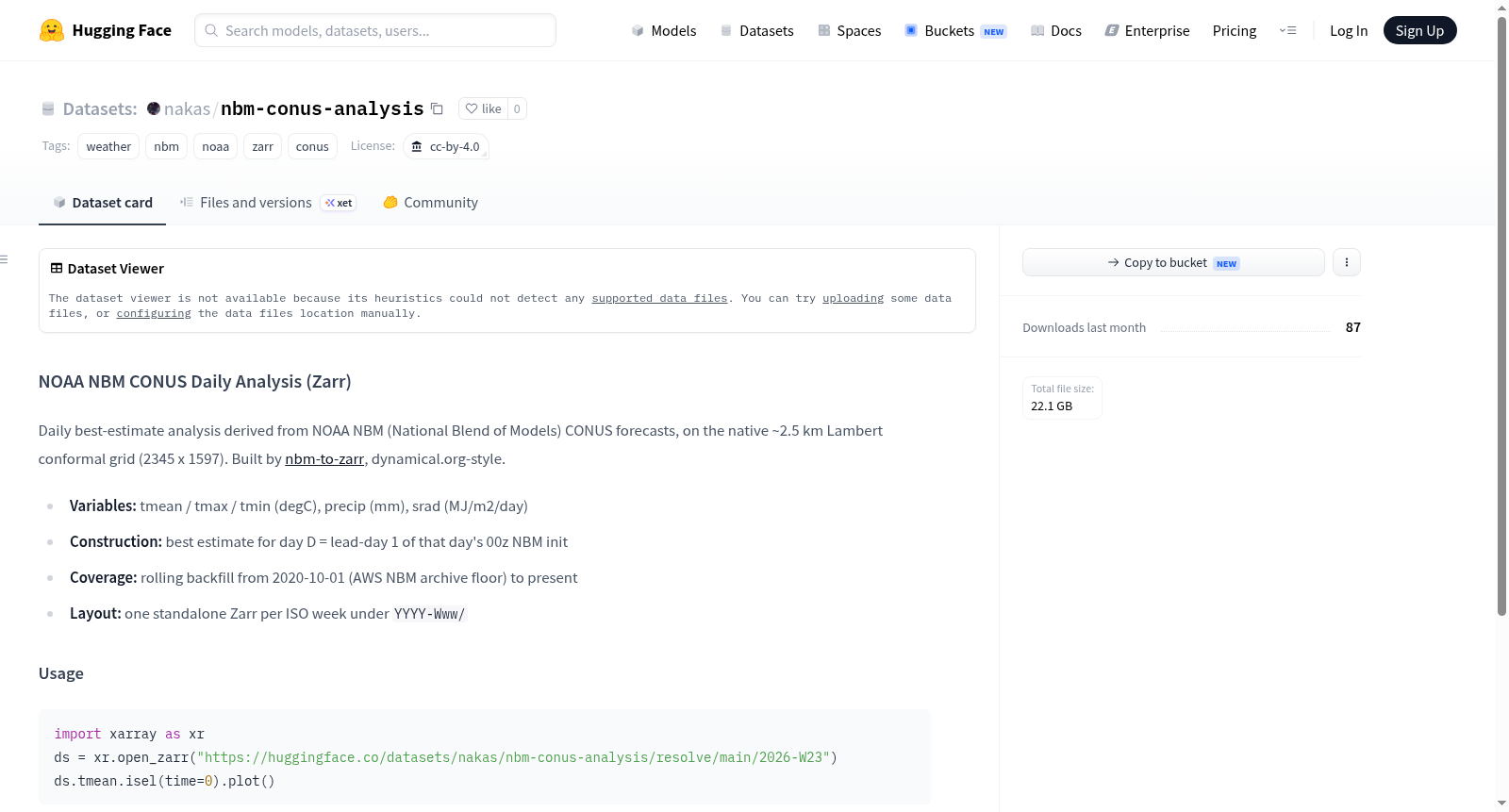Viewport: 1509px width, 812px height.
Task: Click the YYYY-Www/ inline code text
Action: pyautogui.click(x=430, y=614)
